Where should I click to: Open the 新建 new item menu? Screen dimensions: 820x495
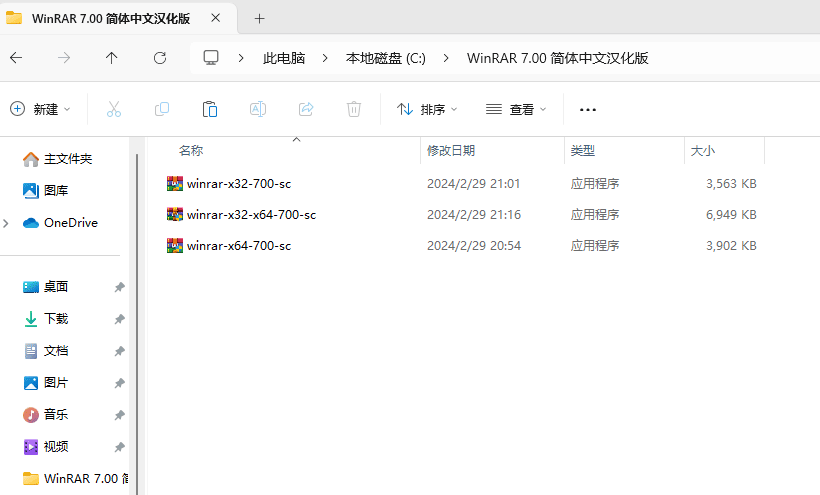(x=40, y=109)
